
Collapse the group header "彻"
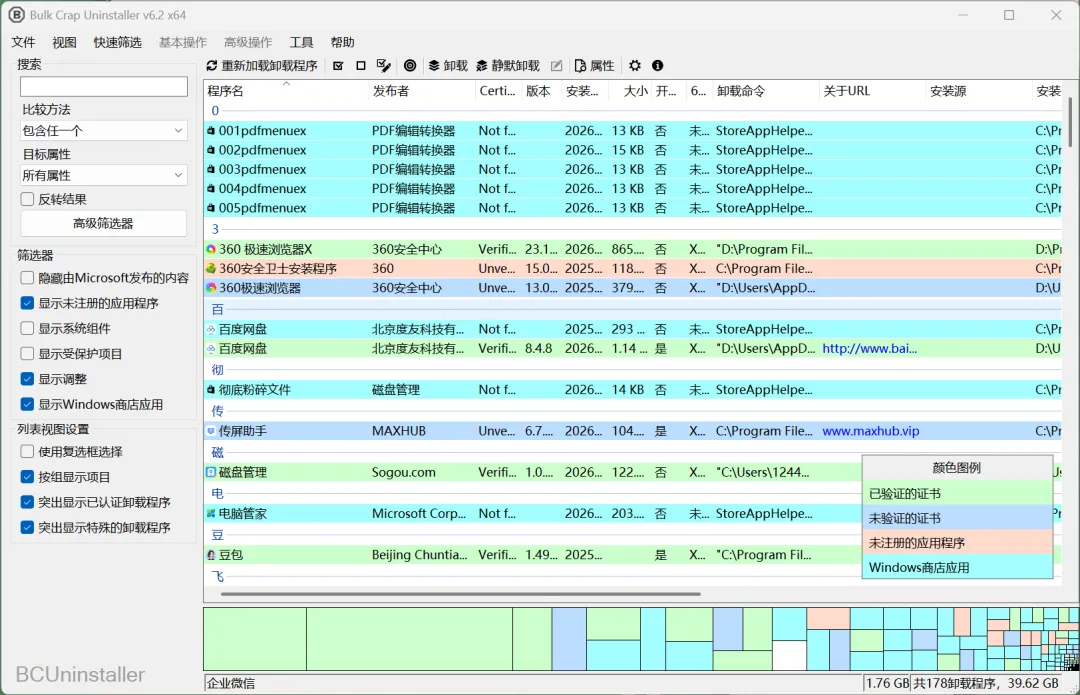218,370
